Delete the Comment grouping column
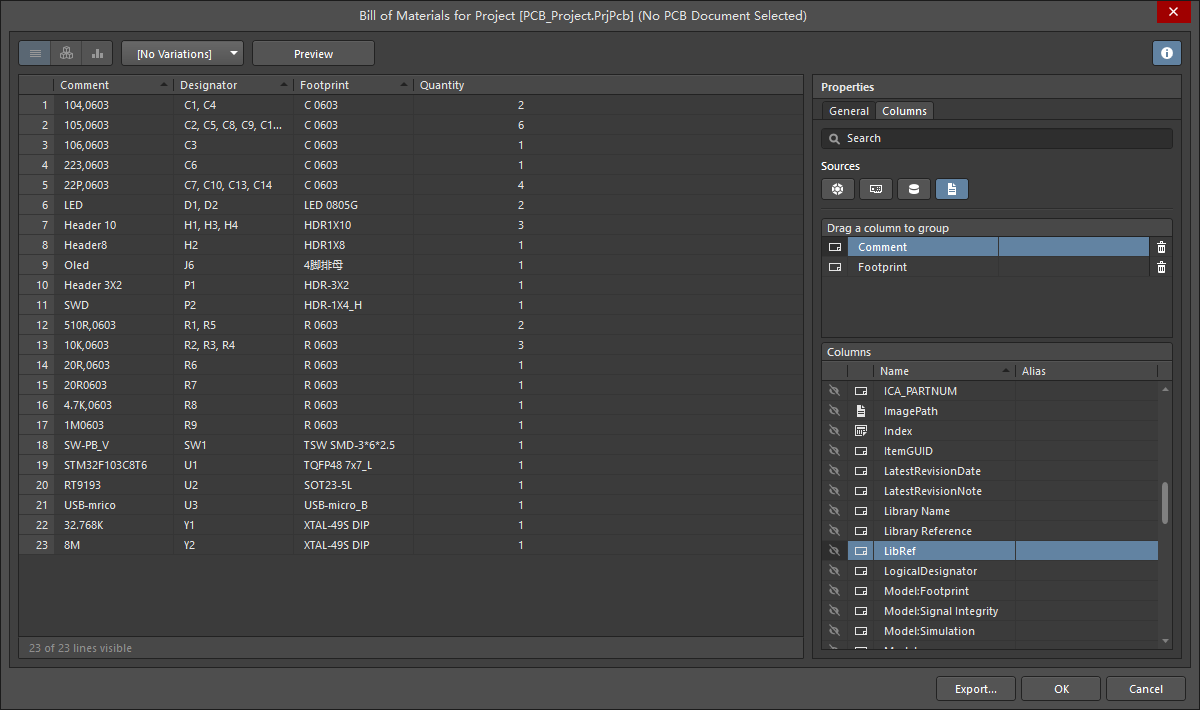 [x=1161, y=247]
